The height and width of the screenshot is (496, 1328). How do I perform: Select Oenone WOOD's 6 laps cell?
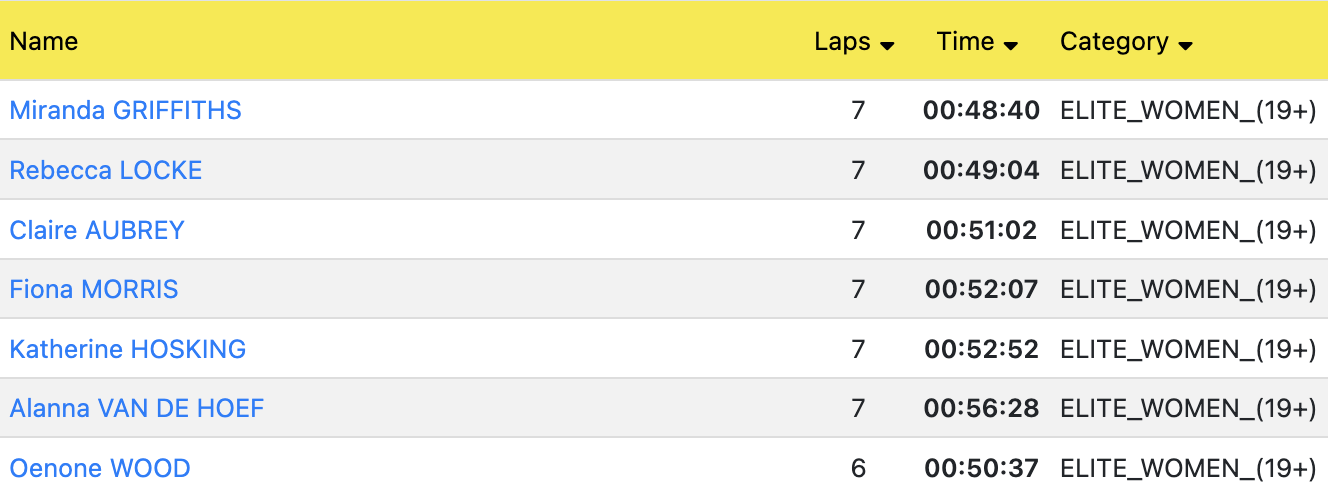(x=858, y=468)
